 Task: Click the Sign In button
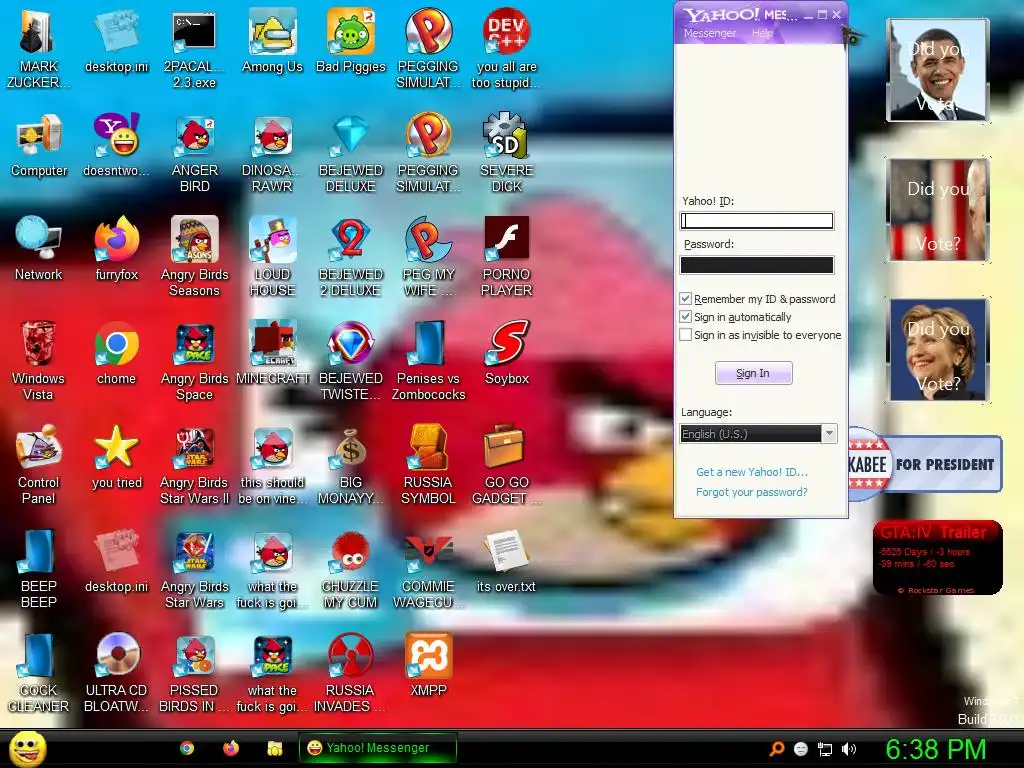coord(754,373)
